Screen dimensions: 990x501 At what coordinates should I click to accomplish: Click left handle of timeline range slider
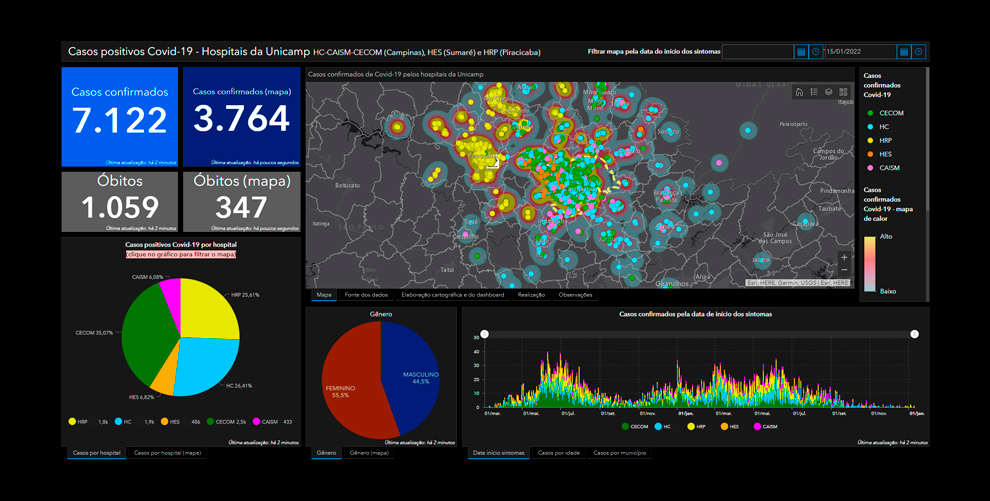tap(485, 334)
